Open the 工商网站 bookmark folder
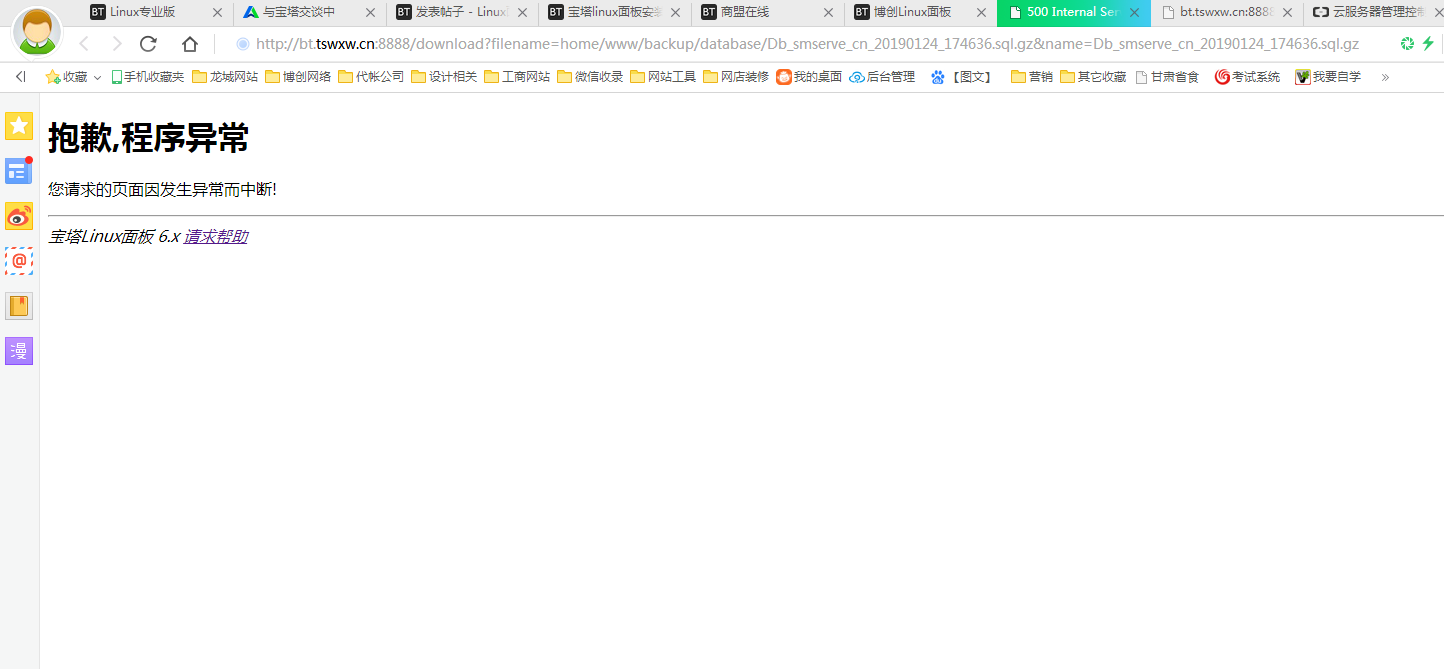 coord(517,77)
